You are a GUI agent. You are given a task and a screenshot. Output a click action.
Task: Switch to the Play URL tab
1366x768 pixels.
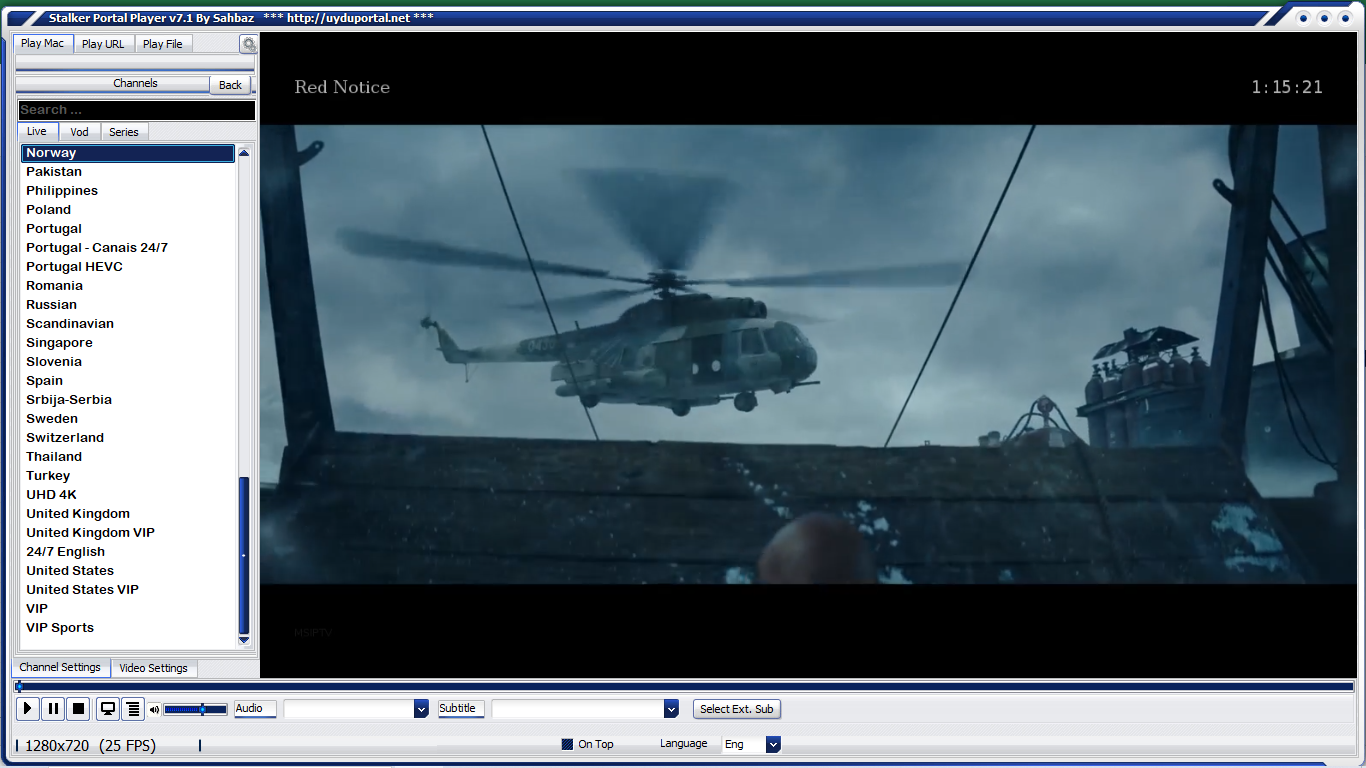(103, 44)
